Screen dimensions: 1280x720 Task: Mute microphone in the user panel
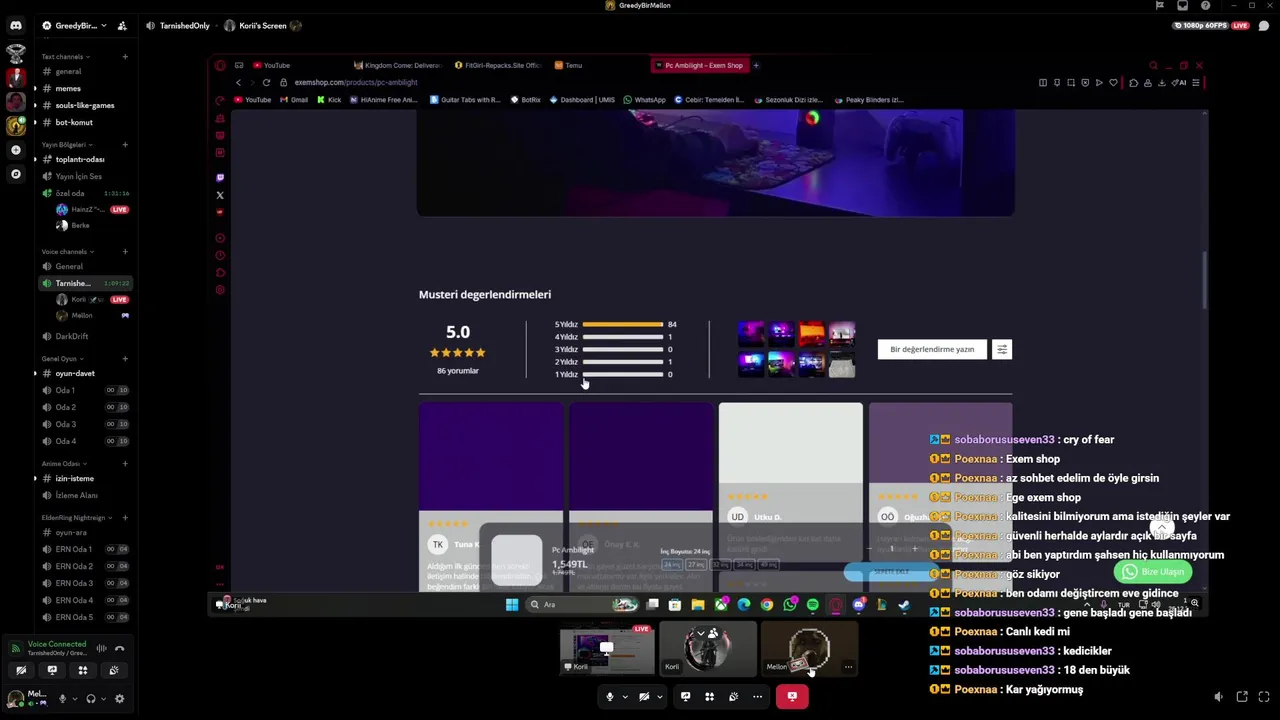[62, 699]
